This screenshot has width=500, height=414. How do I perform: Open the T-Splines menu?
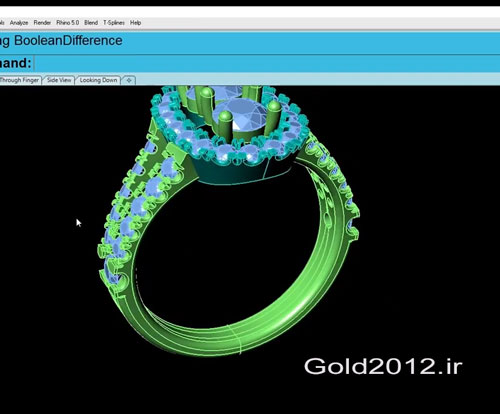[114, 23]
